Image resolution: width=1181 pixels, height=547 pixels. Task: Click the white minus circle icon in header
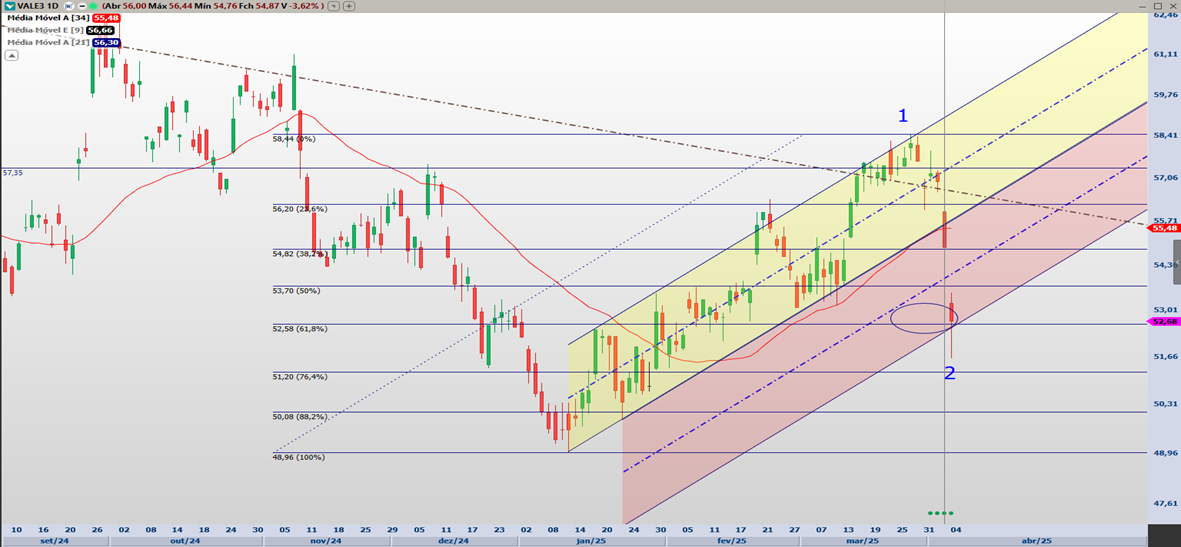82,6
